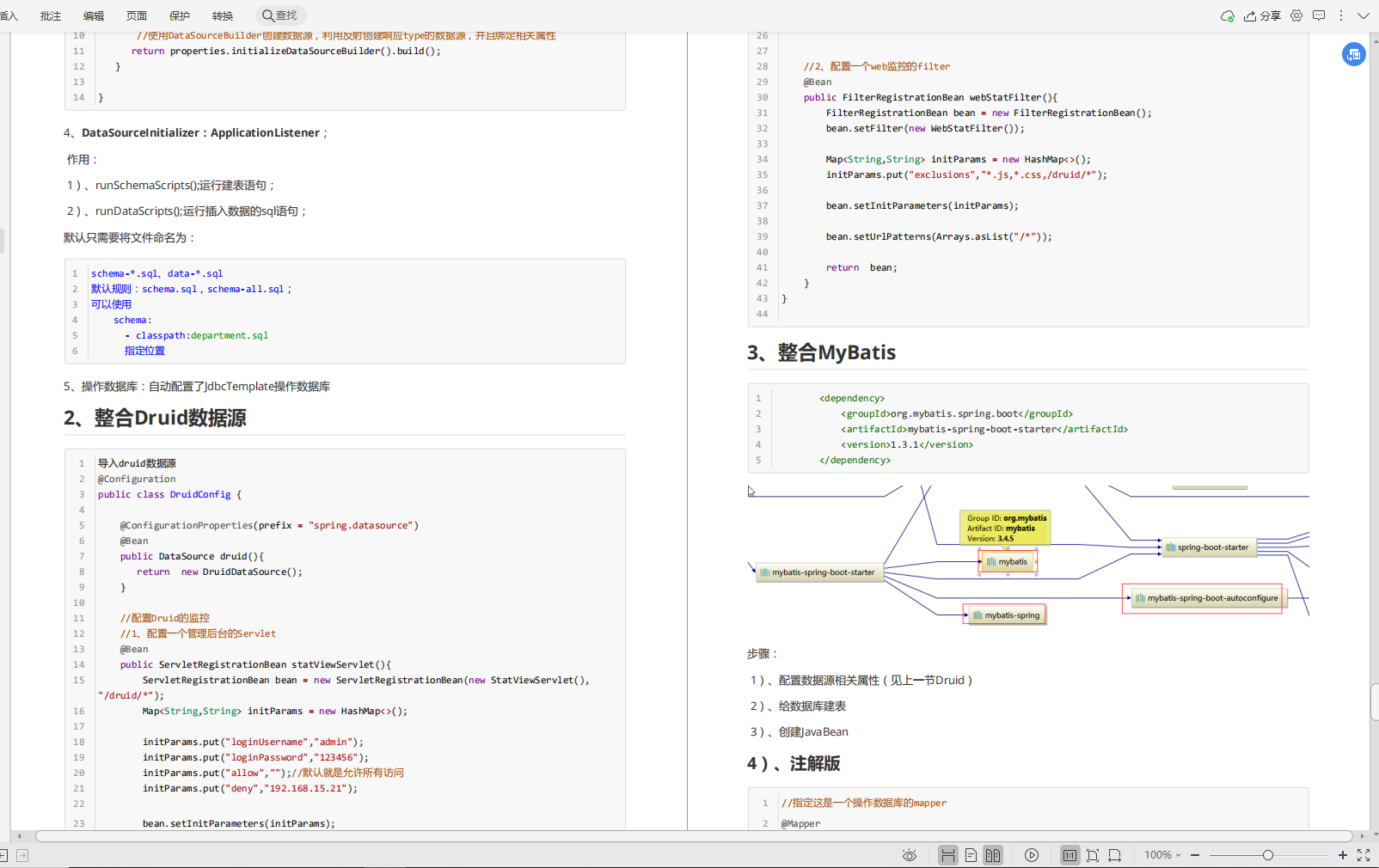
Task: Toggle single-page view mode
Action: (x=971, y=855)
